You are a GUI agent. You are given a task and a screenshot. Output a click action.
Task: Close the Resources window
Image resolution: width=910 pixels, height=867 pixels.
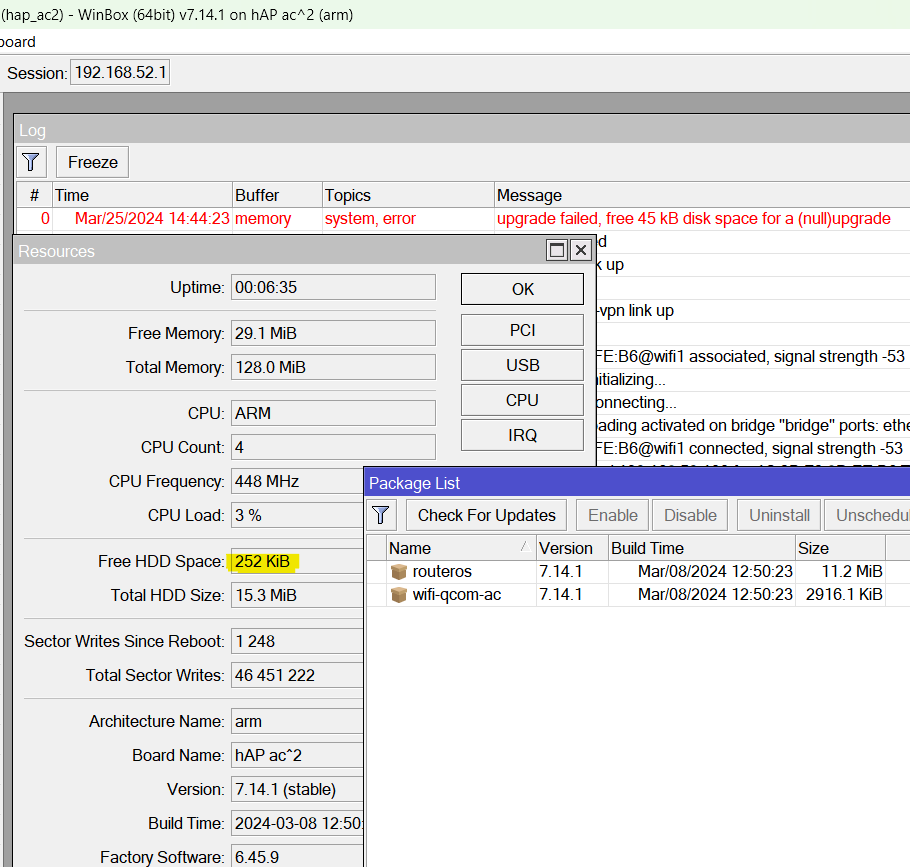[580, 250]
